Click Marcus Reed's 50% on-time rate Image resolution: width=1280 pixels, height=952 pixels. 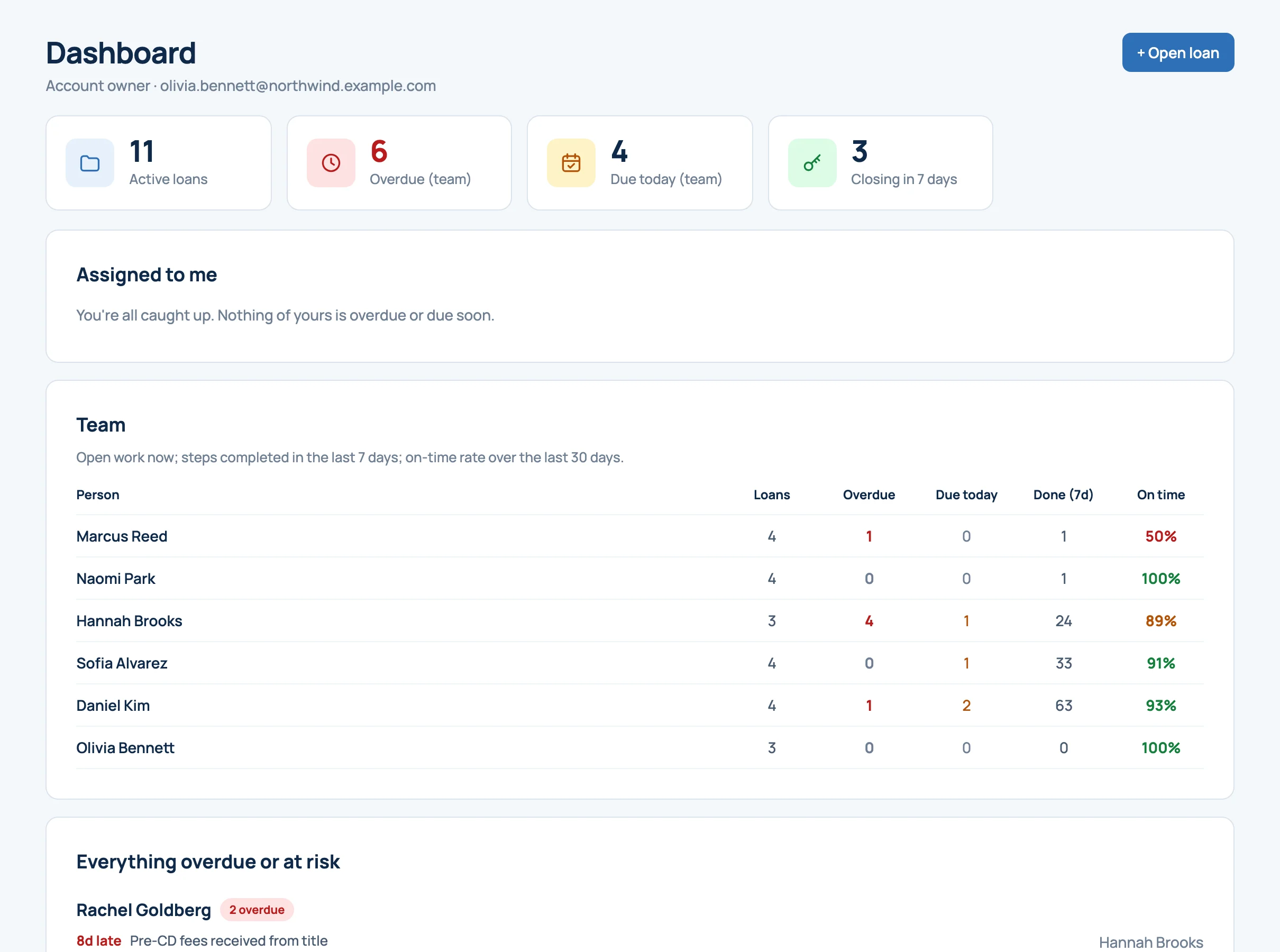tap(1160, 536)
